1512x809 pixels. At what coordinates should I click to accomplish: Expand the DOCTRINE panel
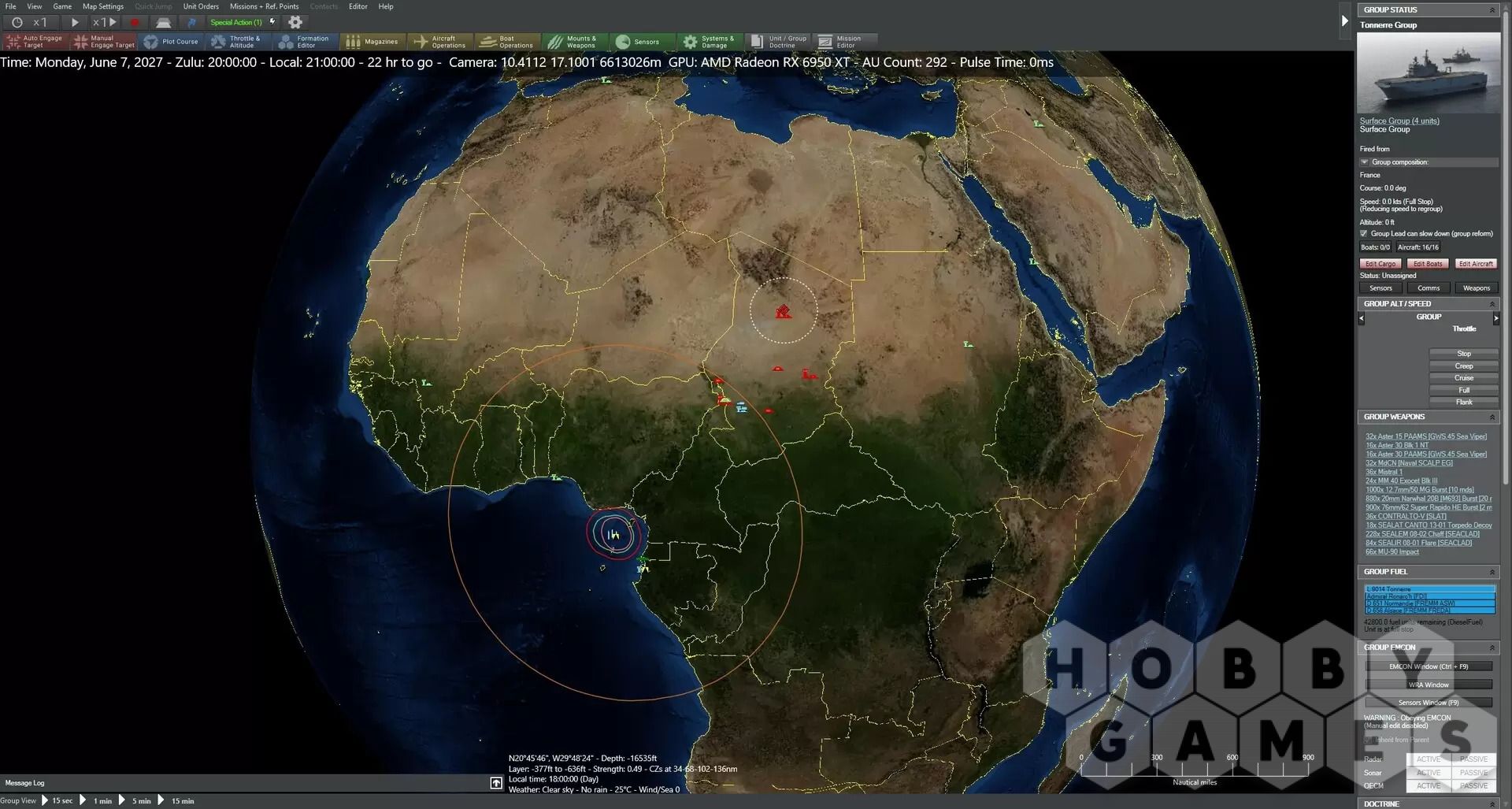tap(1492, 803)
